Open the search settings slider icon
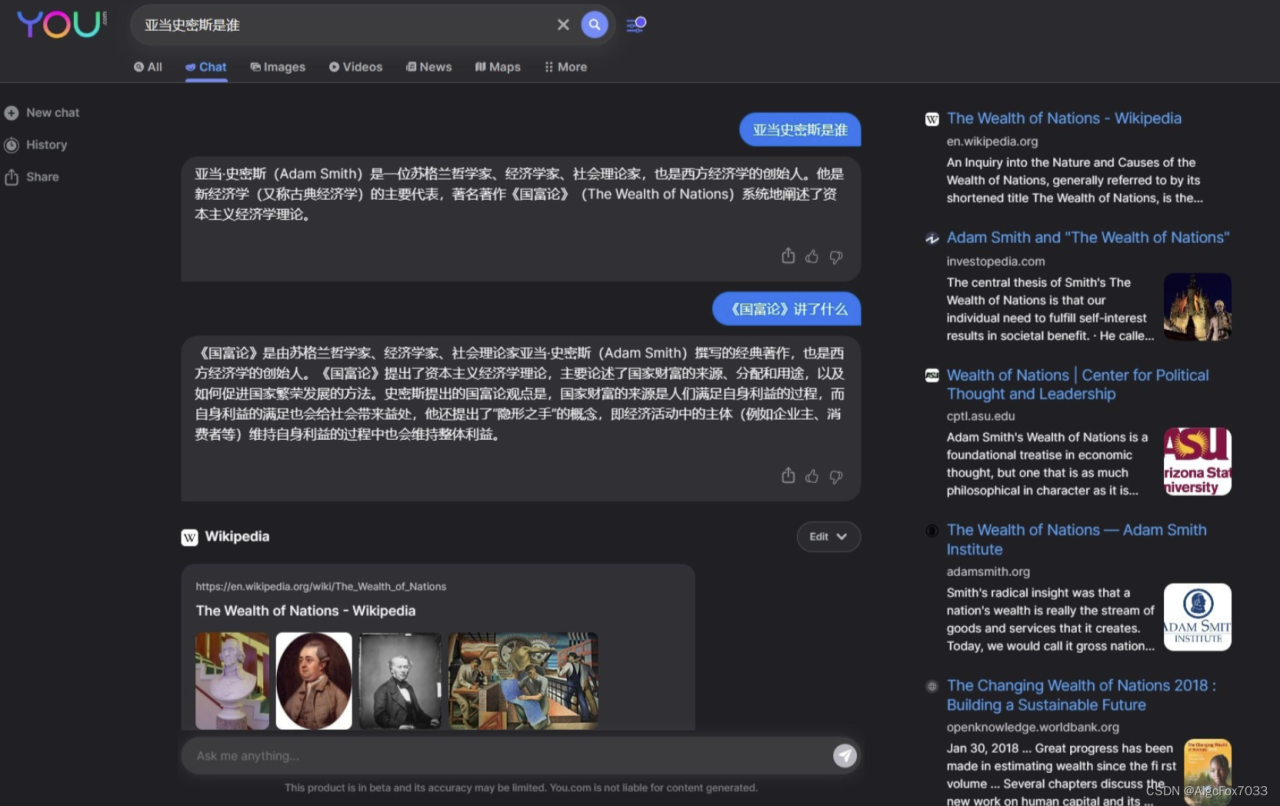 click(x=636, y=24)
